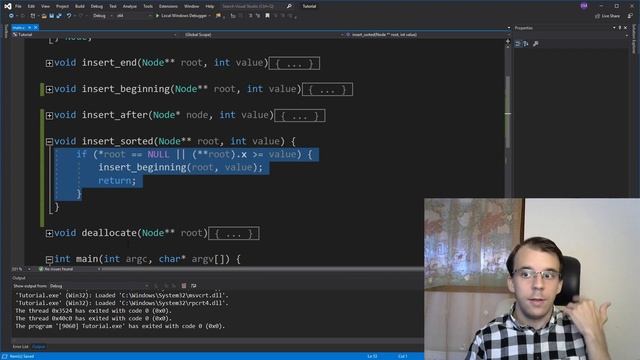Click the Clear All output icon

(184, 286)
